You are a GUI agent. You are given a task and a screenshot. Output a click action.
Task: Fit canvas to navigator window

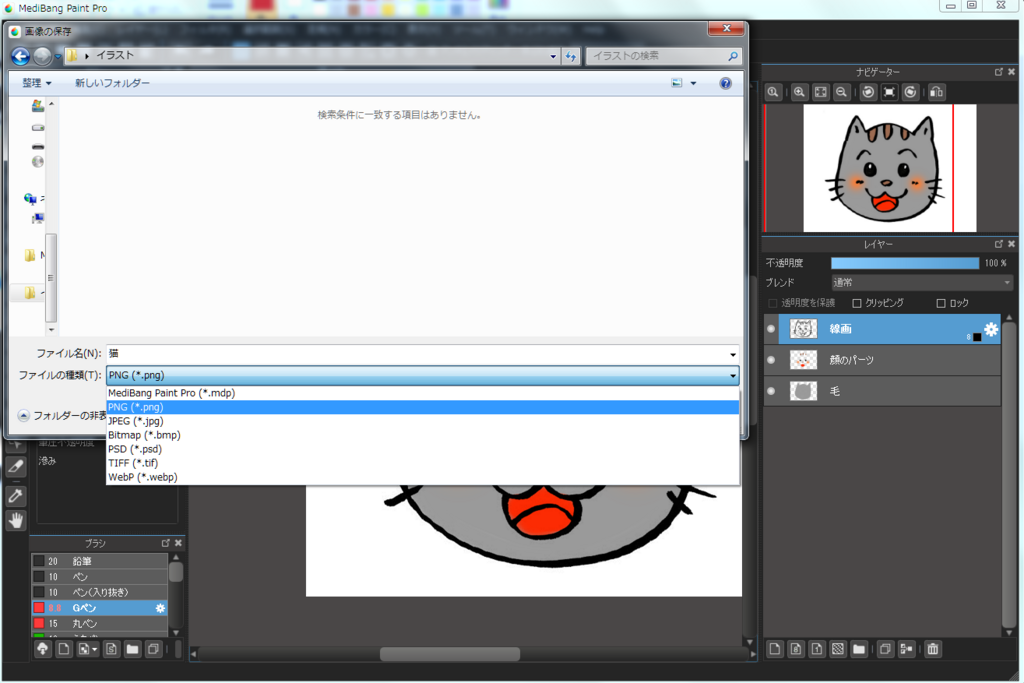821,92
